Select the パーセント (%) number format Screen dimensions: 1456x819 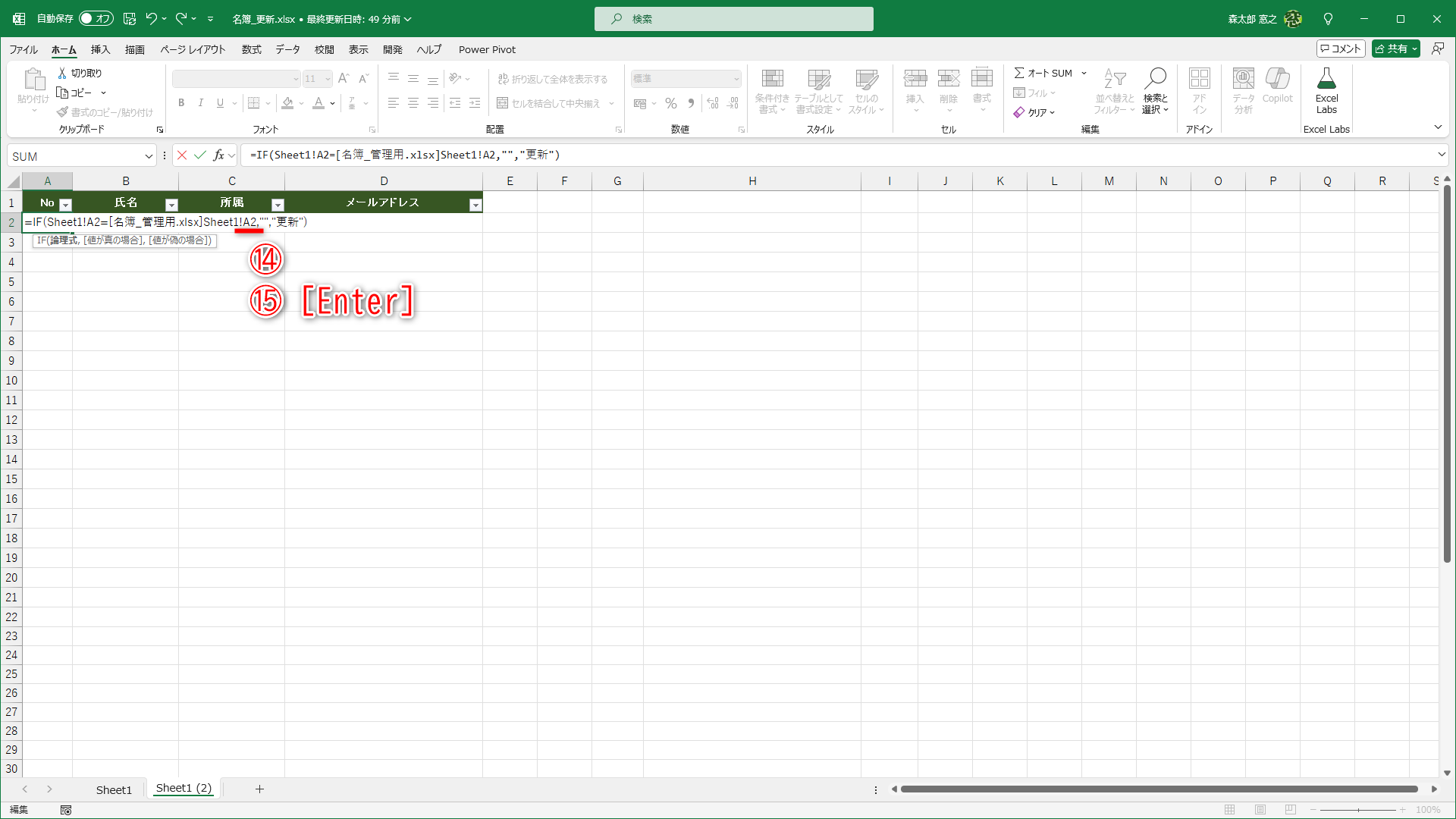[x=670, y=103]
